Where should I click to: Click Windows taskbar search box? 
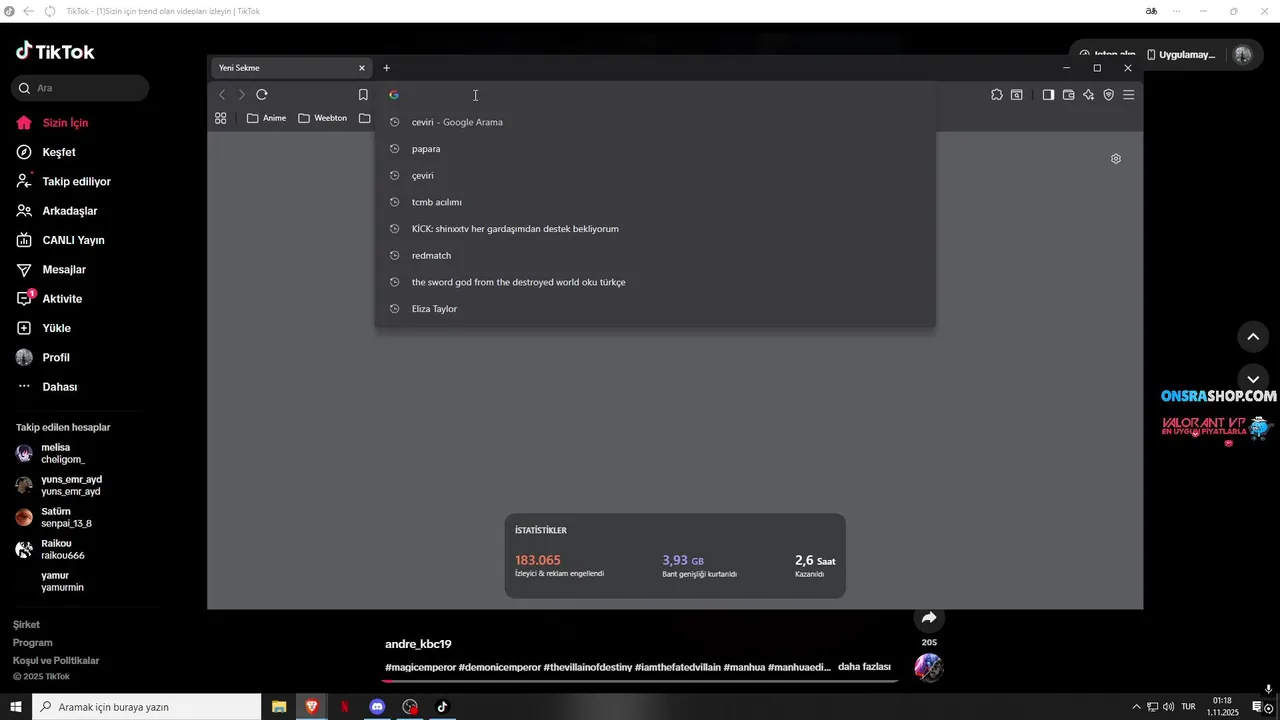147,707
